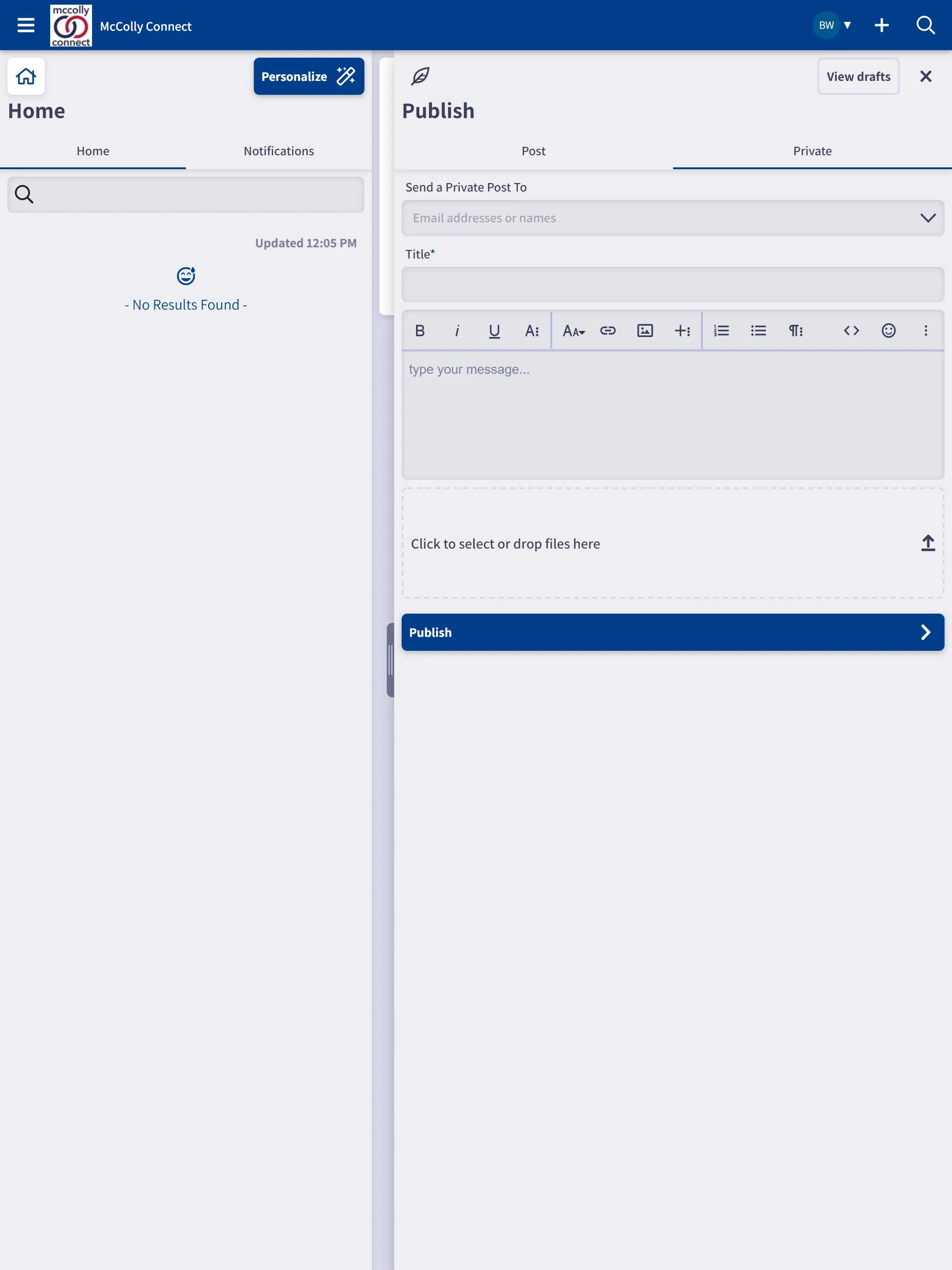
Task: Click the Bold formatting icon
Action: [x=419, y=330]
